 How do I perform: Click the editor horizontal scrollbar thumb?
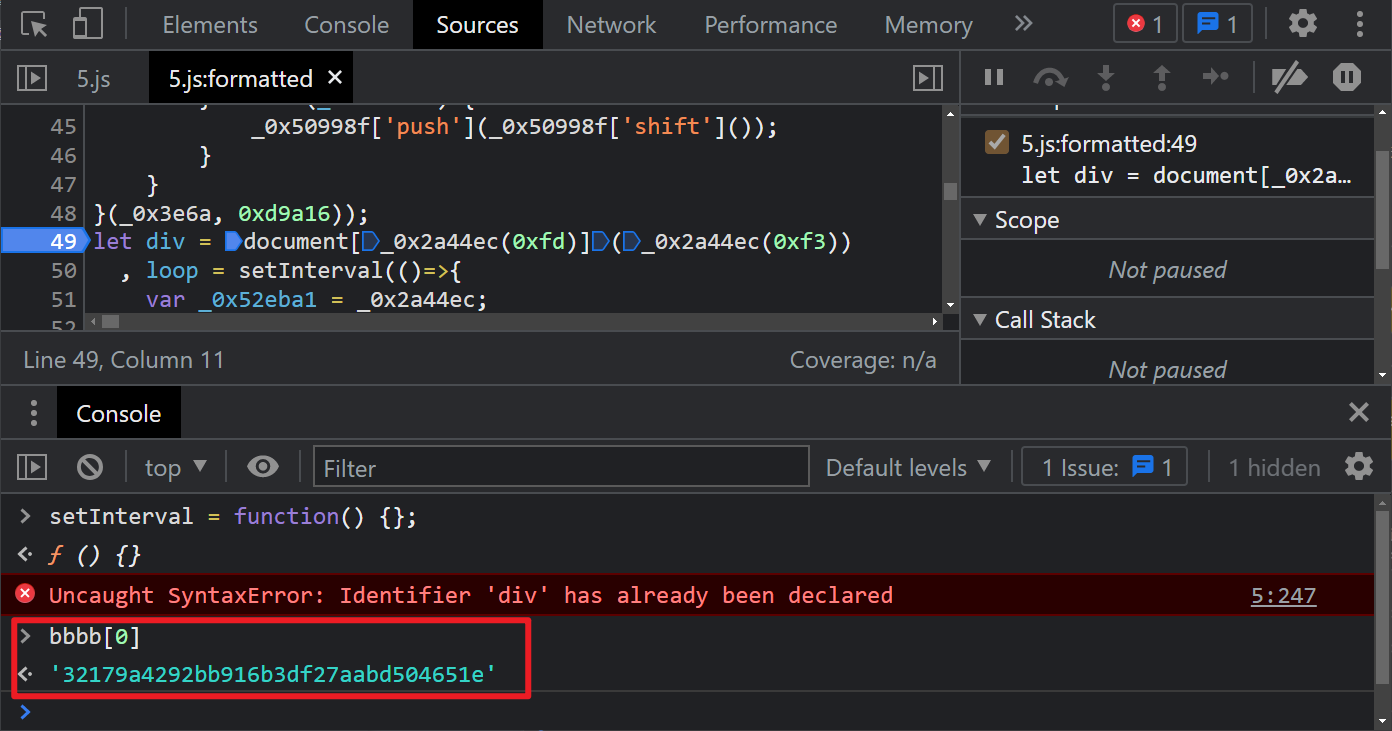(111, 321)
